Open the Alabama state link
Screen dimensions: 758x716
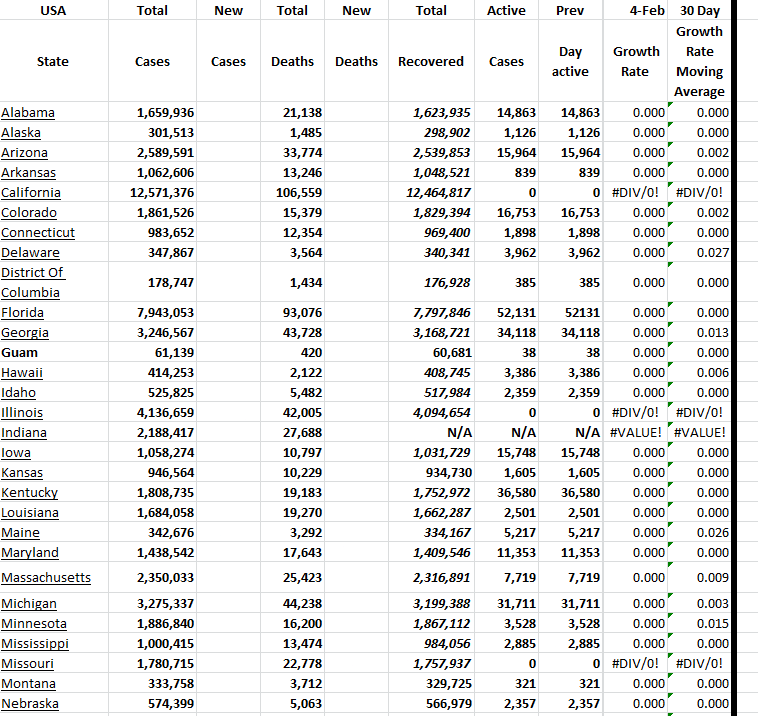[x=28, y=112]
